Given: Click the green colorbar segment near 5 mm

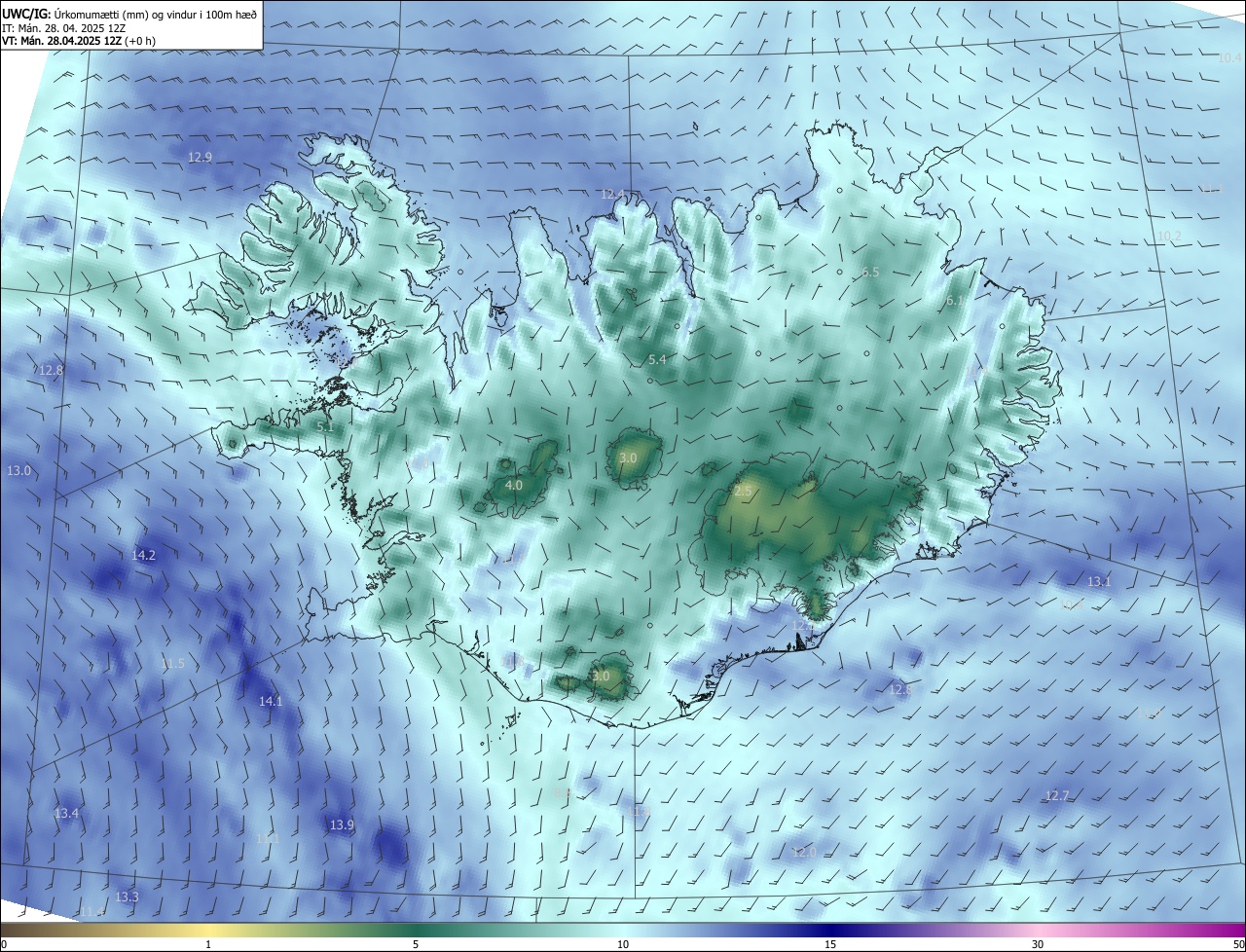Looking at the screenshot, I should pyautogui.click(x=416, y=930).
